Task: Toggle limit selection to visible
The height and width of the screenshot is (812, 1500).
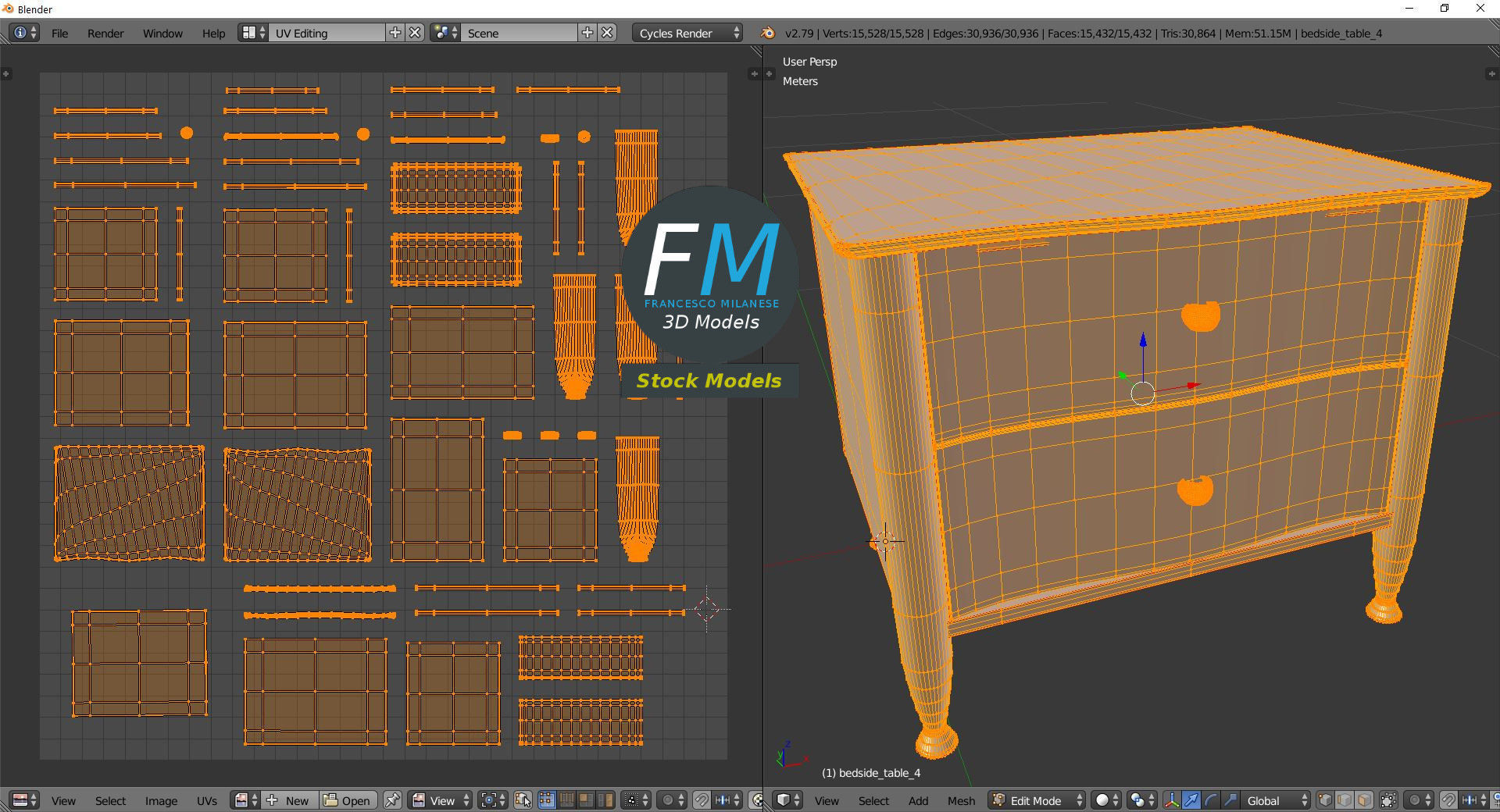Action: coord(1388,800)
